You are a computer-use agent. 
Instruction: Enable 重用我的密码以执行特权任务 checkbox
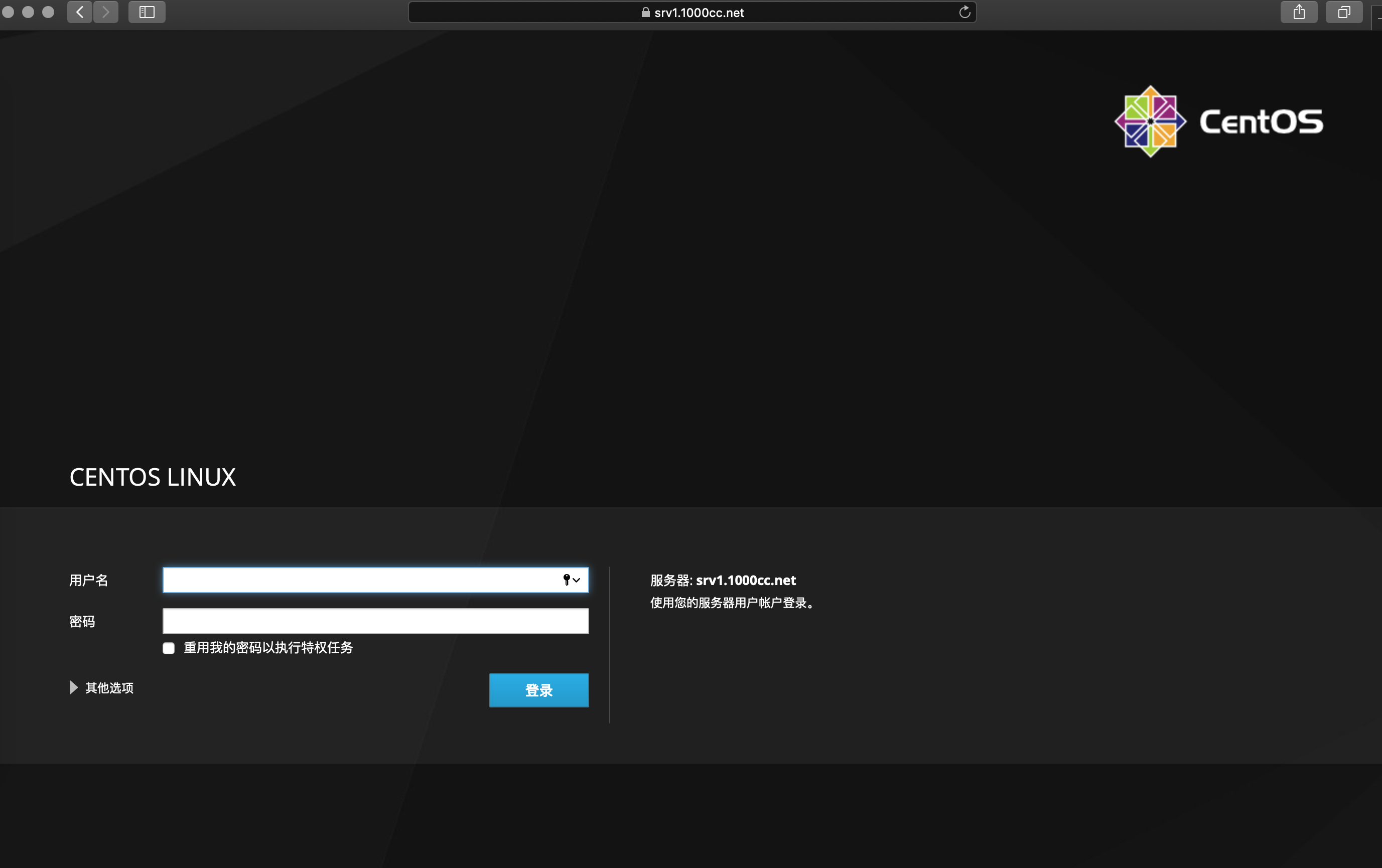click(169, 648)
